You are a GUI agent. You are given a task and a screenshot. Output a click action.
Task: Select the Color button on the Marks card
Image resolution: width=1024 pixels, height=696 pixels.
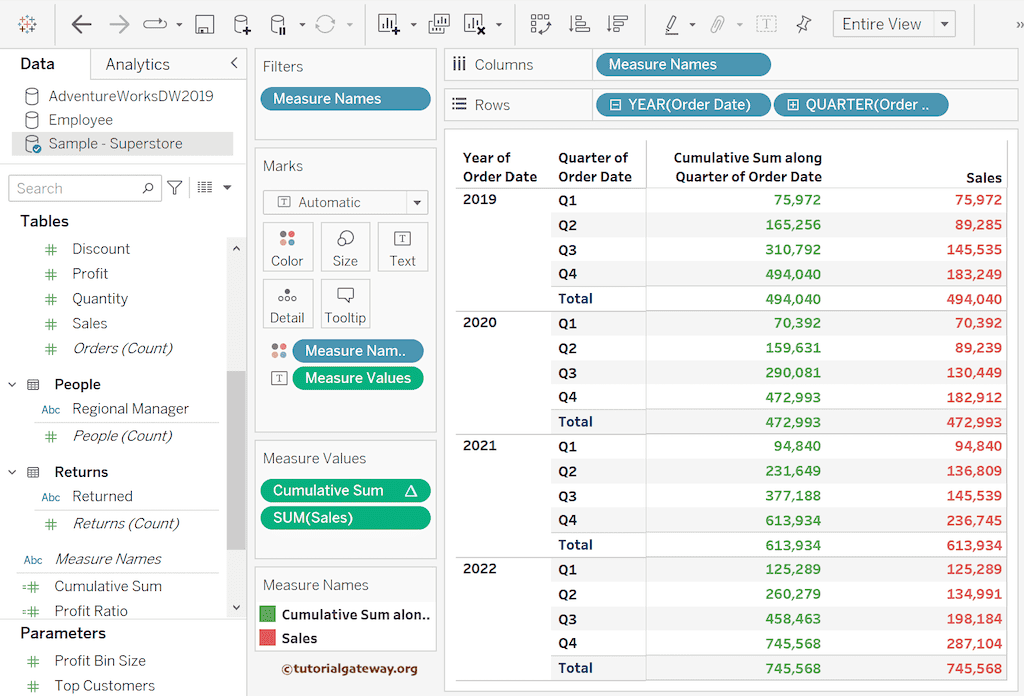(288, 247)
